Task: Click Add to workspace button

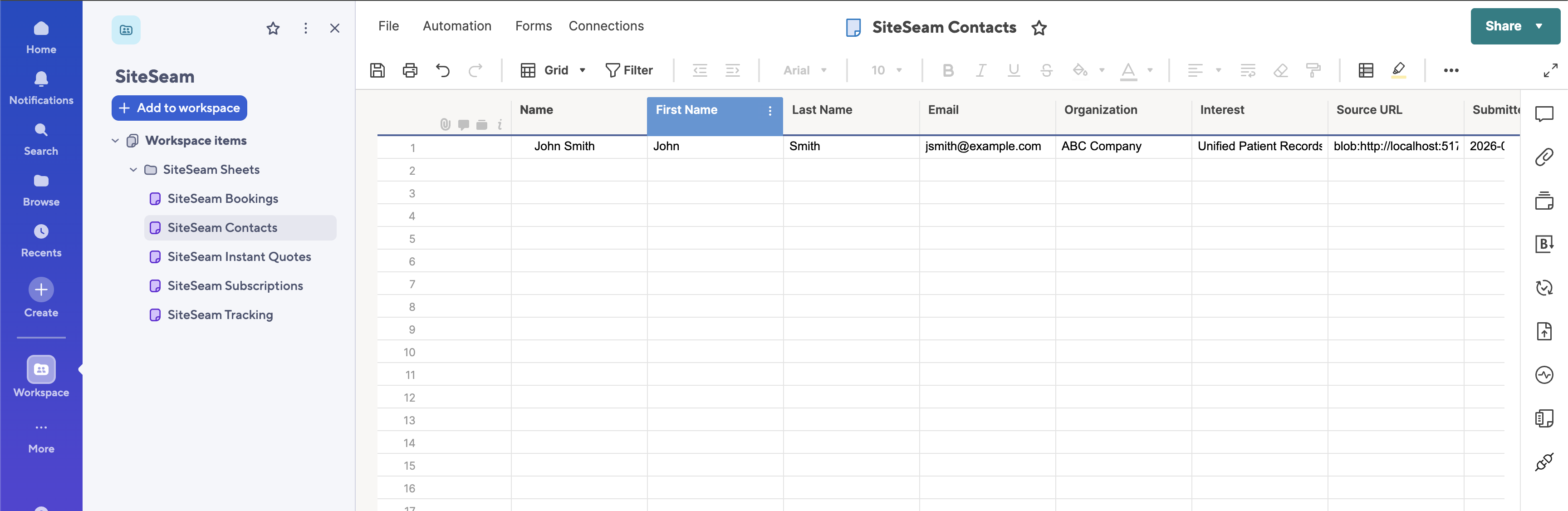Action: [179, 108]
